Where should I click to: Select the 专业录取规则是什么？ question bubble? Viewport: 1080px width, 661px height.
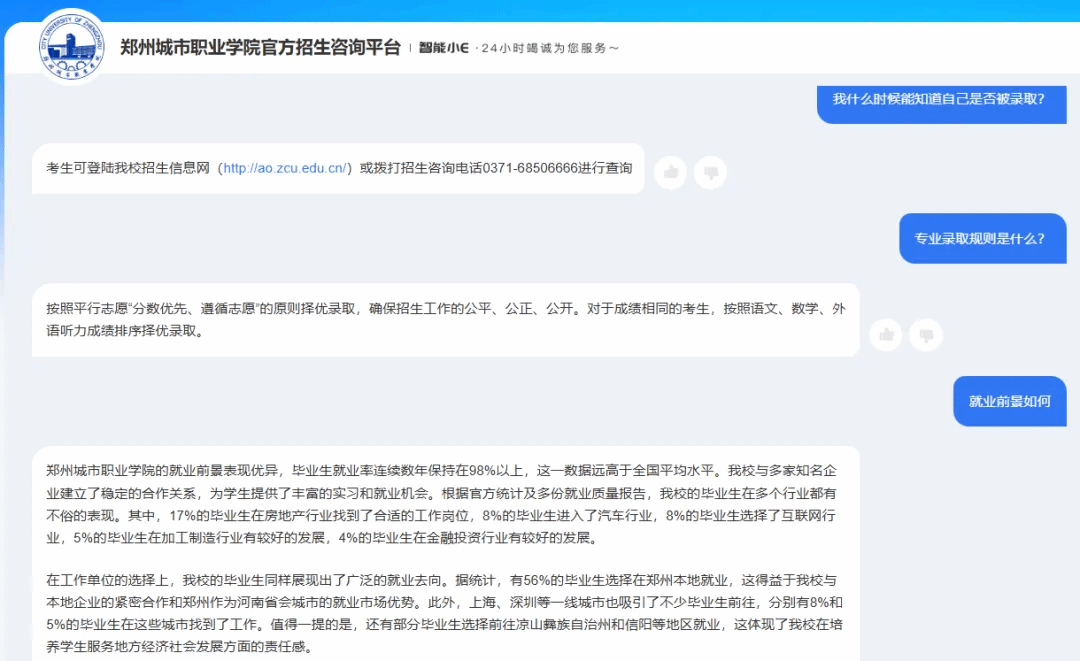point(979,238)
